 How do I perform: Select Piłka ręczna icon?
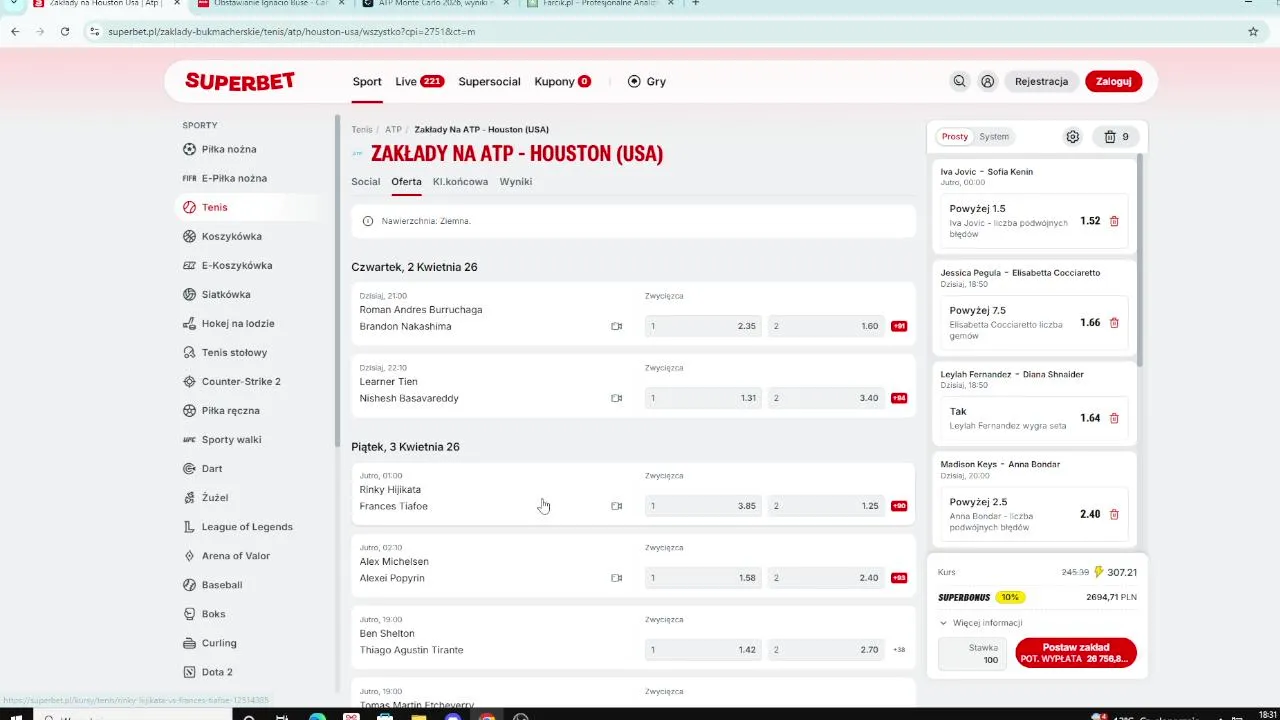click(x=190, y=410)
